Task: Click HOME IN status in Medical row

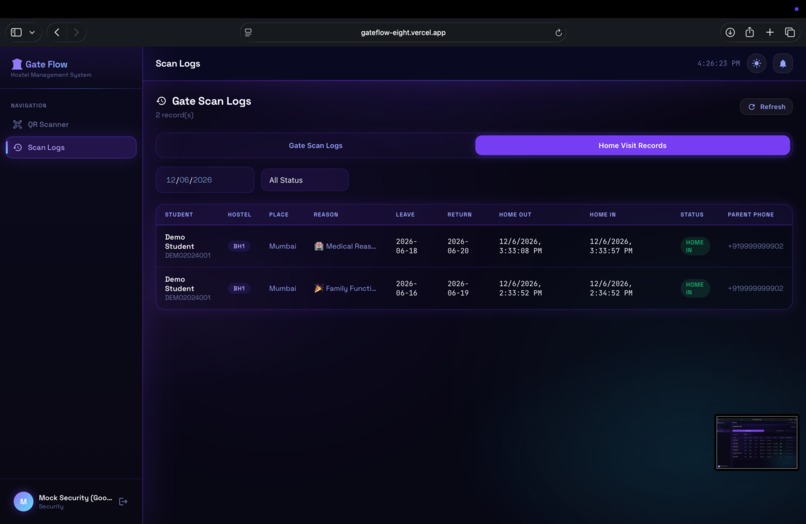Action: coord(695,246)
